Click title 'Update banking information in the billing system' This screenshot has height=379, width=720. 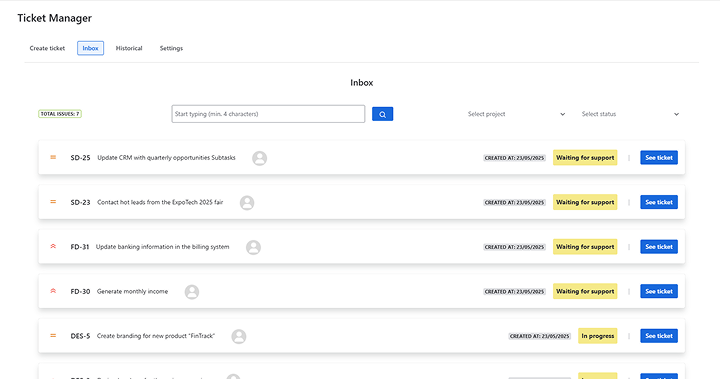click(163, 247)
